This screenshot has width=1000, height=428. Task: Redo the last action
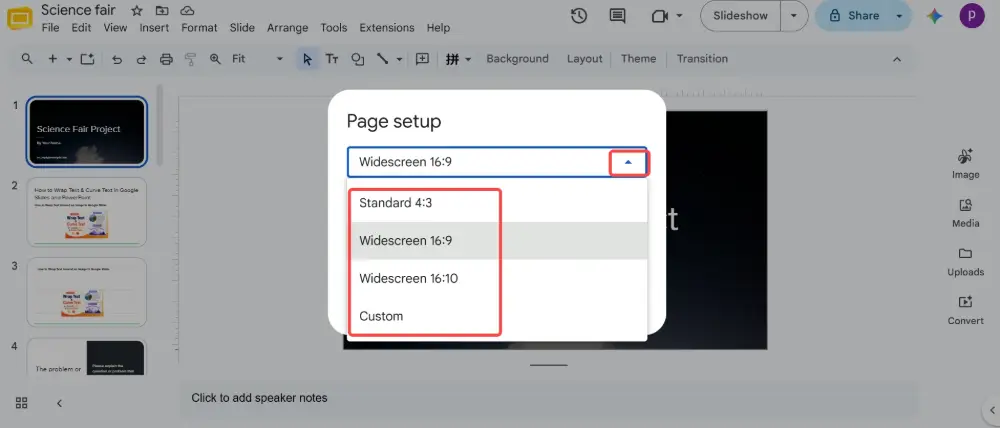tap(141, 59)
